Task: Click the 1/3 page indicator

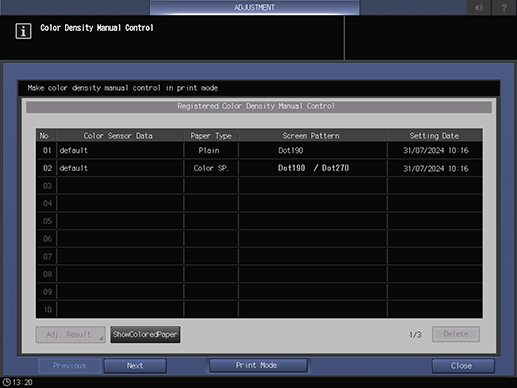Action: 415,334
